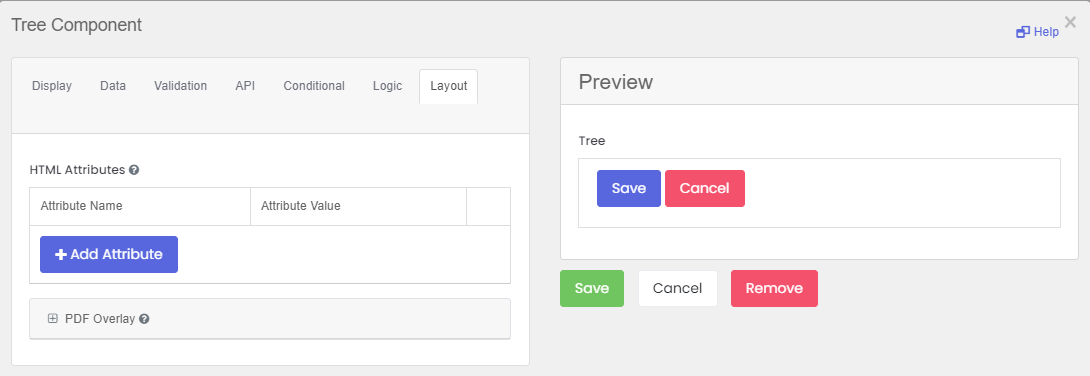Expand the PDF Overlay plus icon
The image size is (1090, 376).
(x=52, y=318)
